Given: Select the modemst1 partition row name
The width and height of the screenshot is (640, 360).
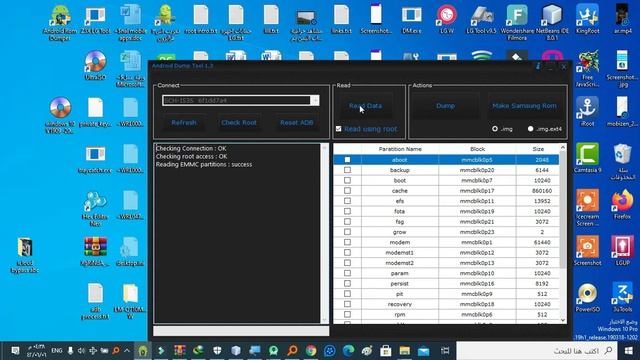Looking at the screenshot, I should click(400, 252).
